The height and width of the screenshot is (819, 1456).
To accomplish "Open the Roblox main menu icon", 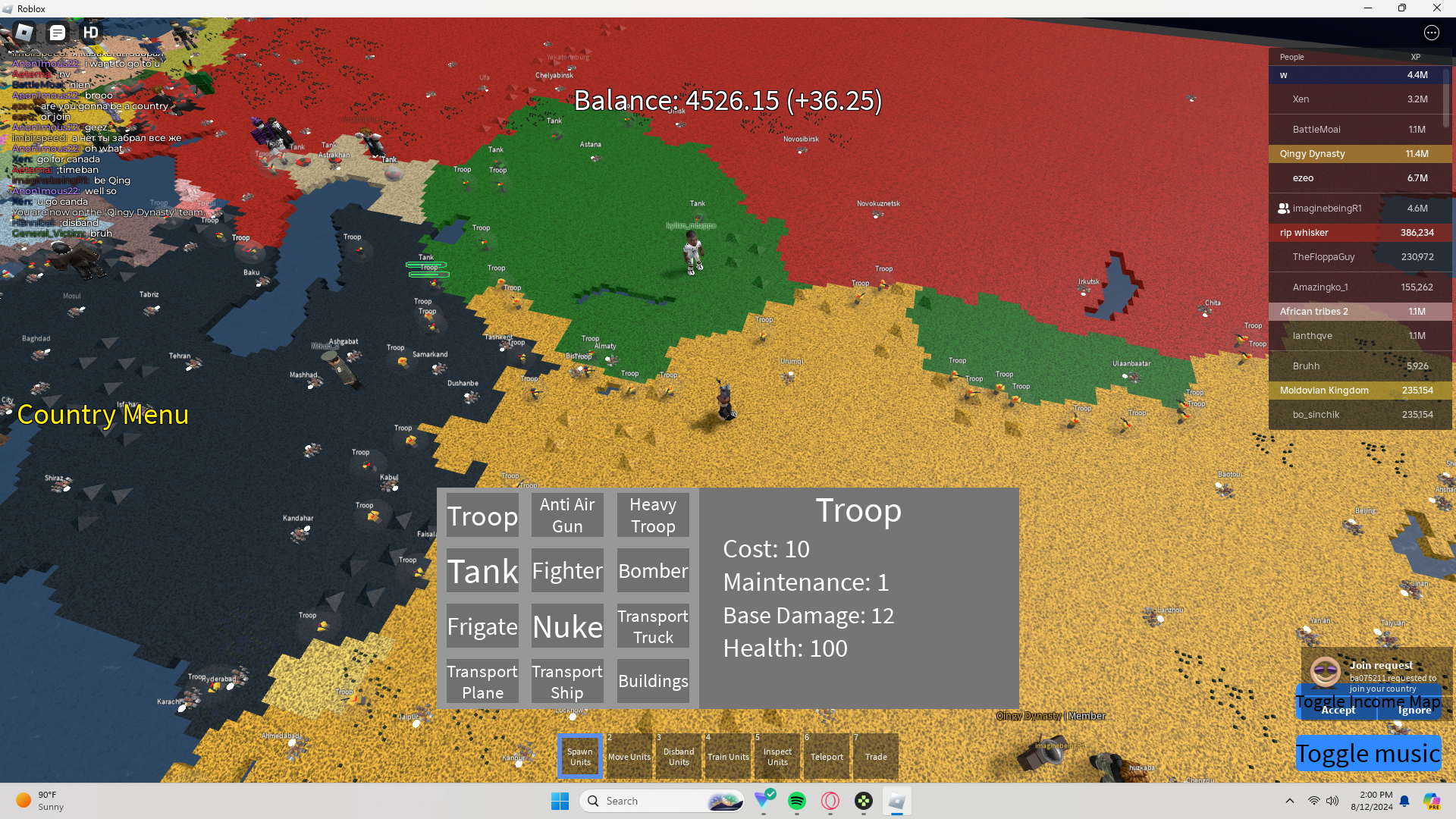I will (x=24, y=33).
